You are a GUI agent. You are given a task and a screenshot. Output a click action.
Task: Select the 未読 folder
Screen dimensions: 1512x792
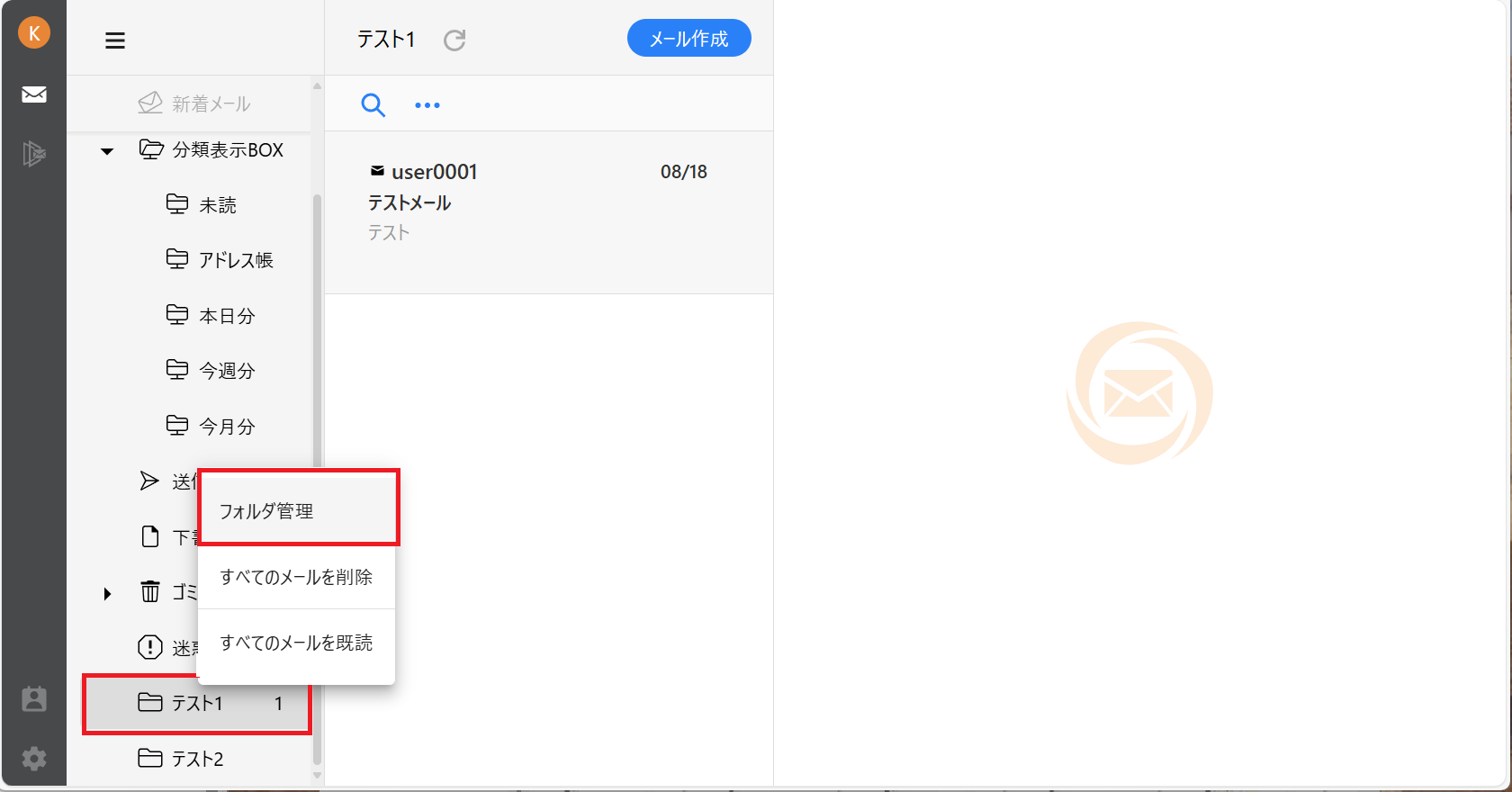(x=202, y=205)
